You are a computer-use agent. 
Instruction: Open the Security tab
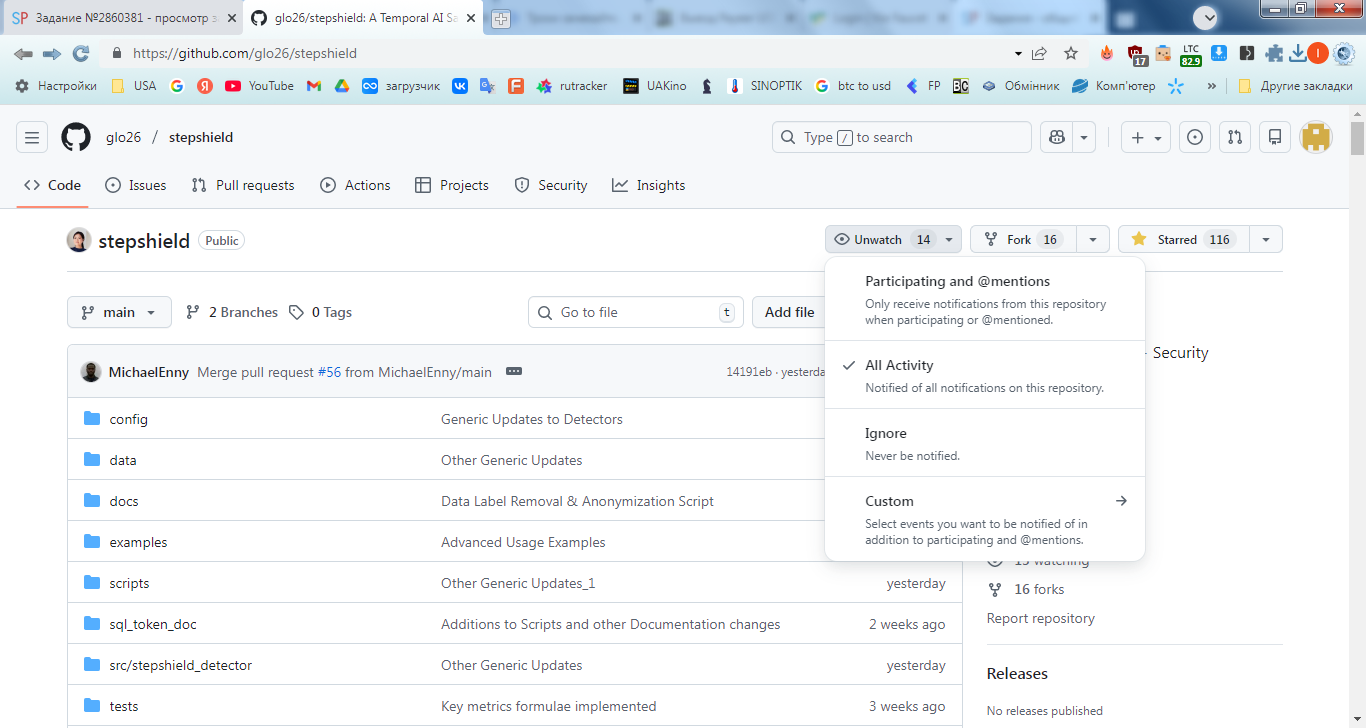tap(551, 185)
